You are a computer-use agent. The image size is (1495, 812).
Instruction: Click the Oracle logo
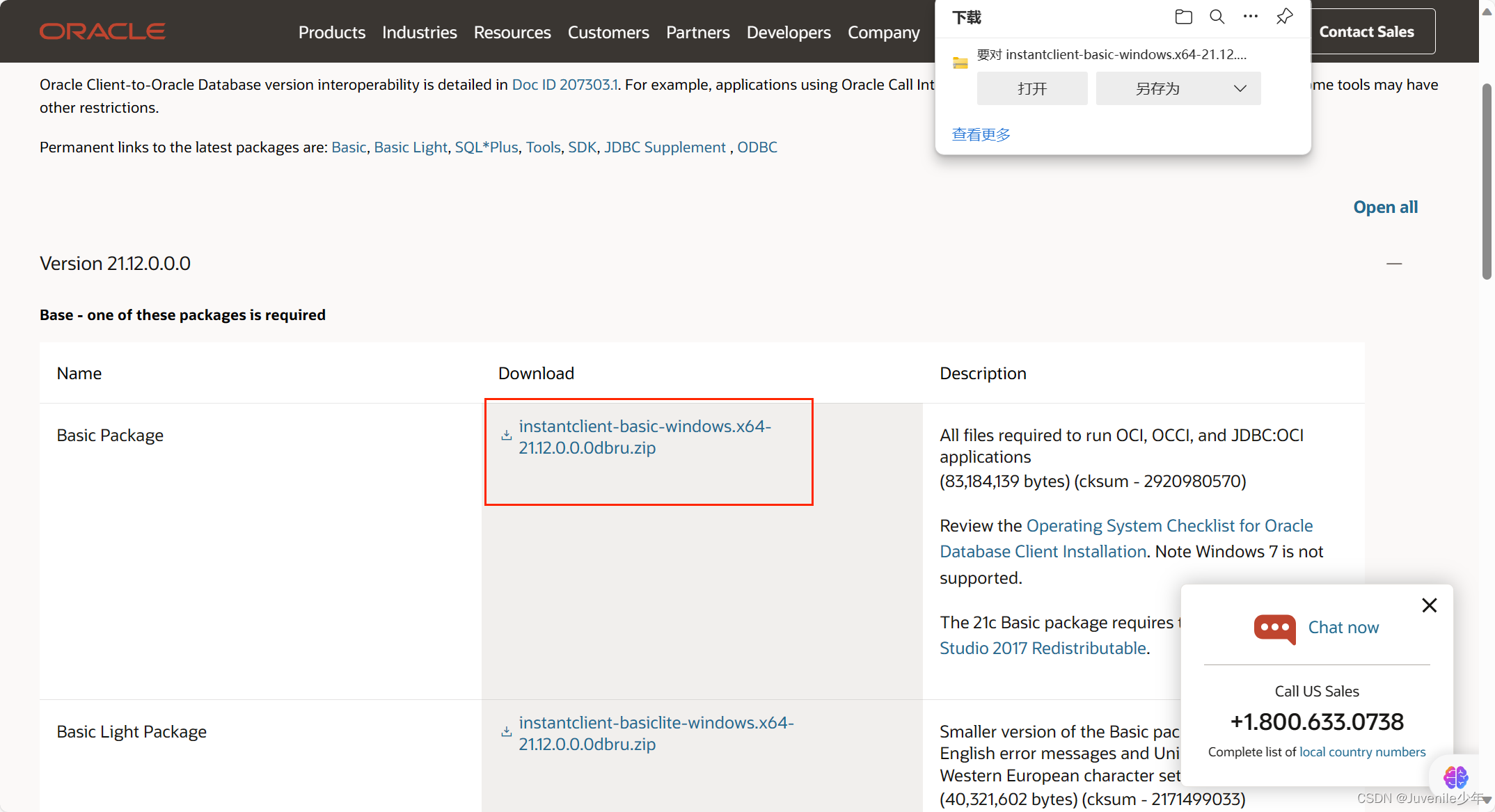(x=102, y=31)
